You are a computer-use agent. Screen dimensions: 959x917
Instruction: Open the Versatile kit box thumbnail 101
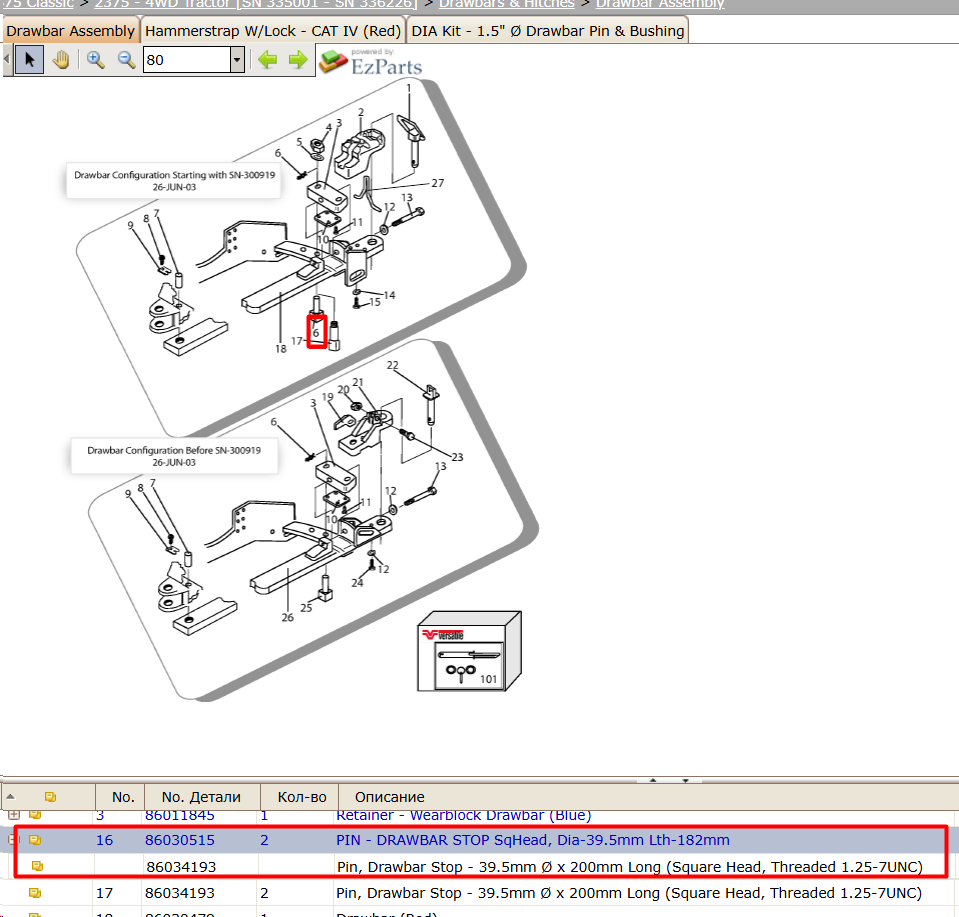pos(469,652)
